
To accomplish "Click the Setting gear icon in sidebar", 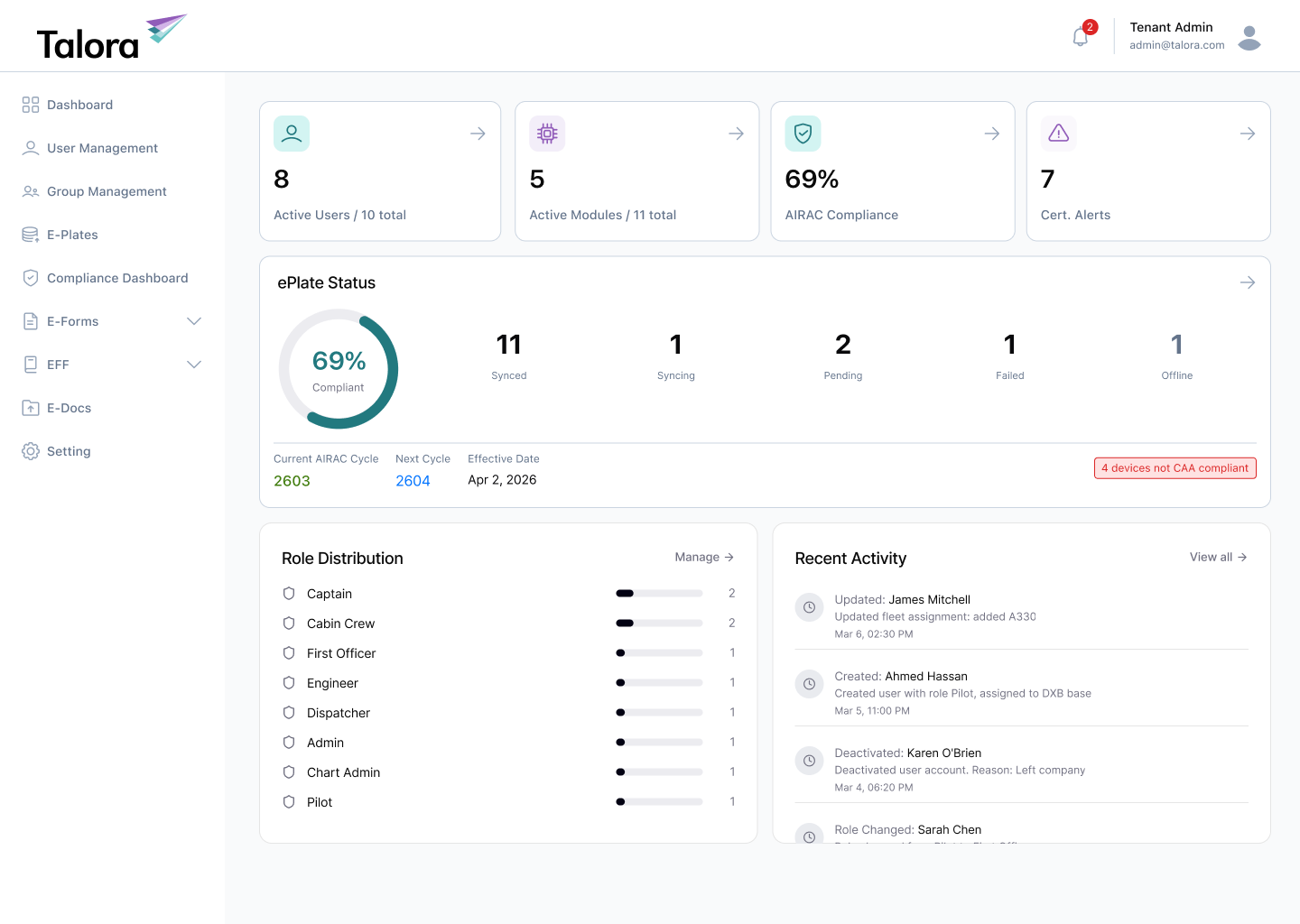I will [31, 451].
